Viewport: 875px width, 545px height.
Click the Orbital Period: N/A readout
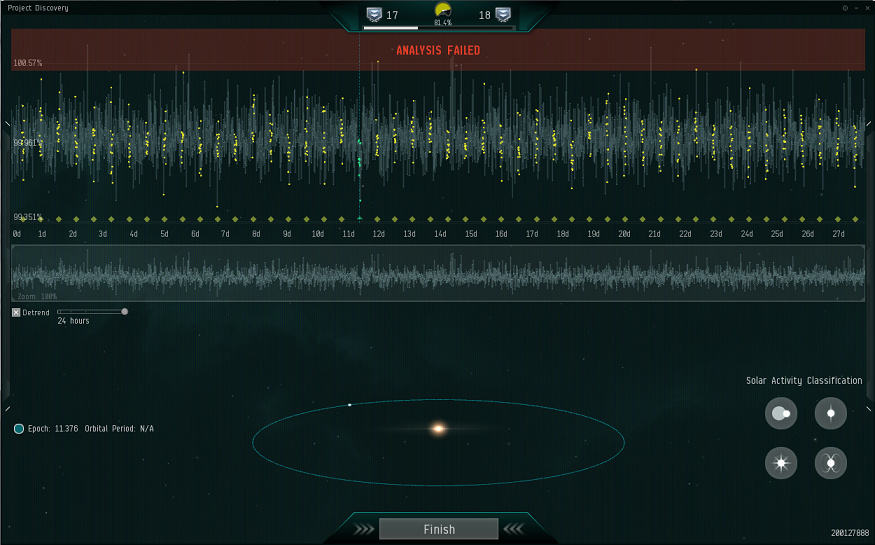(x=119, y=428)
